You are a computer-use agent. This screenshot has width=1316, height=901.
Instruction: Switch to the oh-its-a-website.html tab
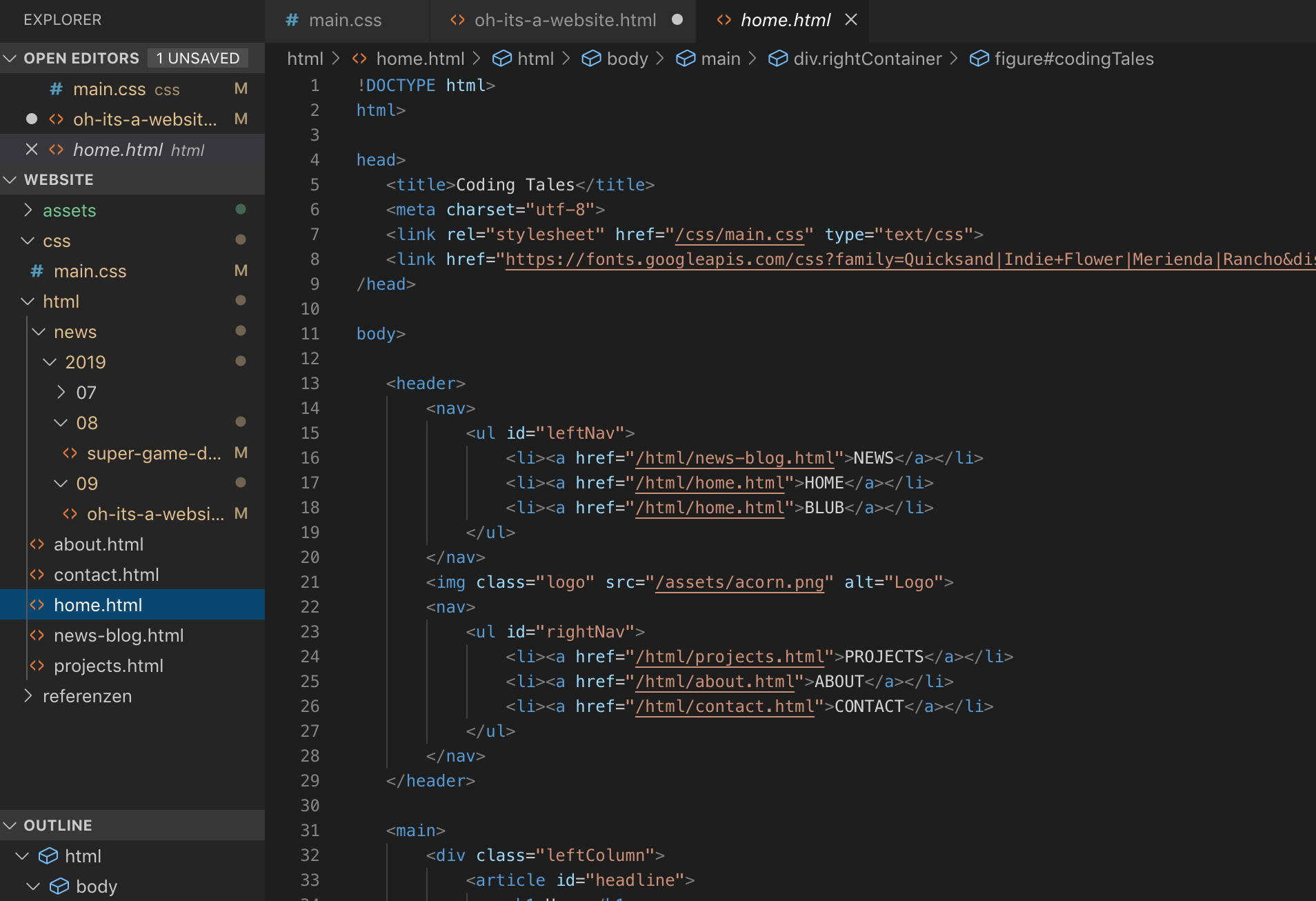564,20
